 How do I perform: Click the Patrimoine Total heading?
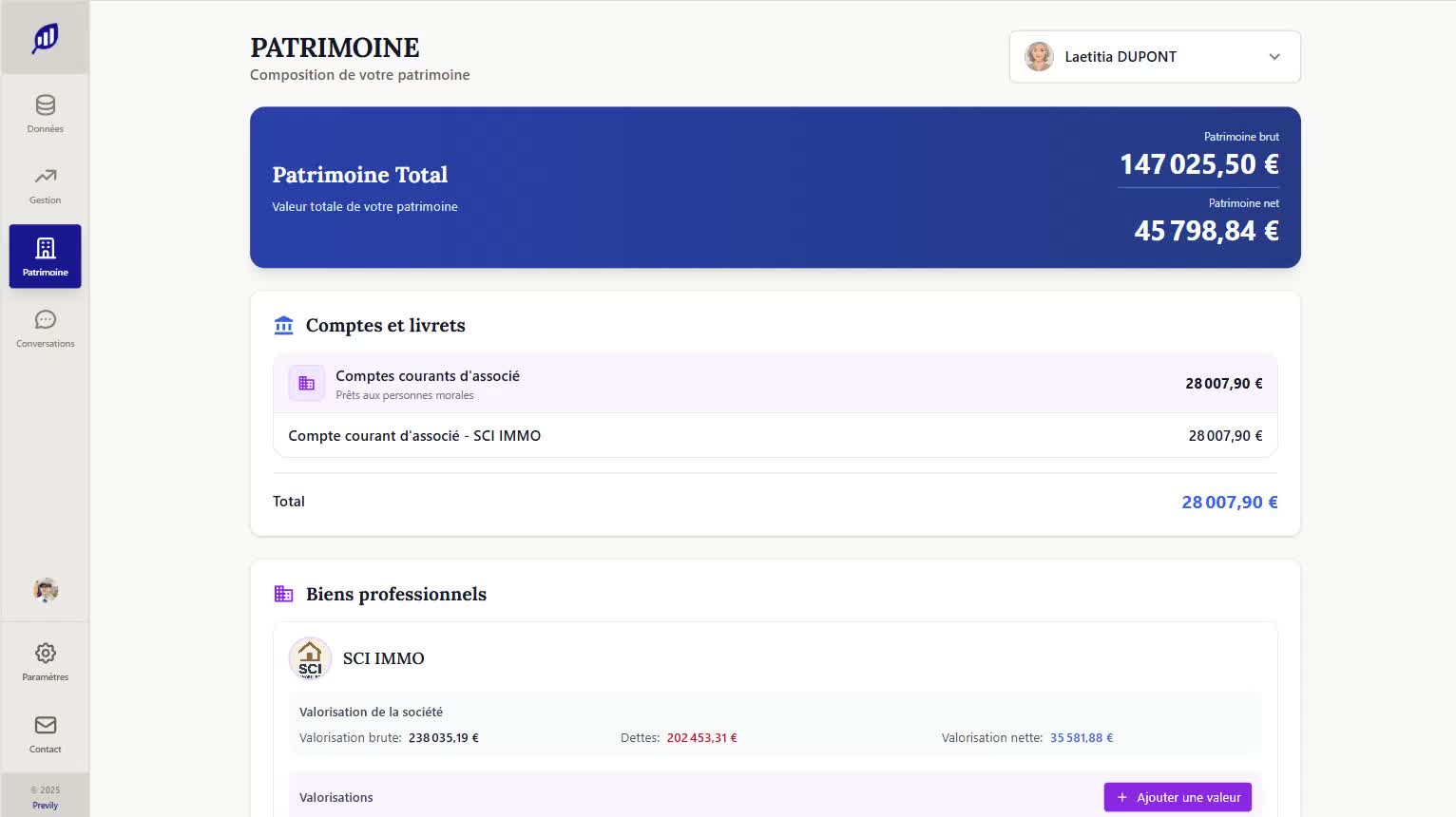click(x=360, y=175)
